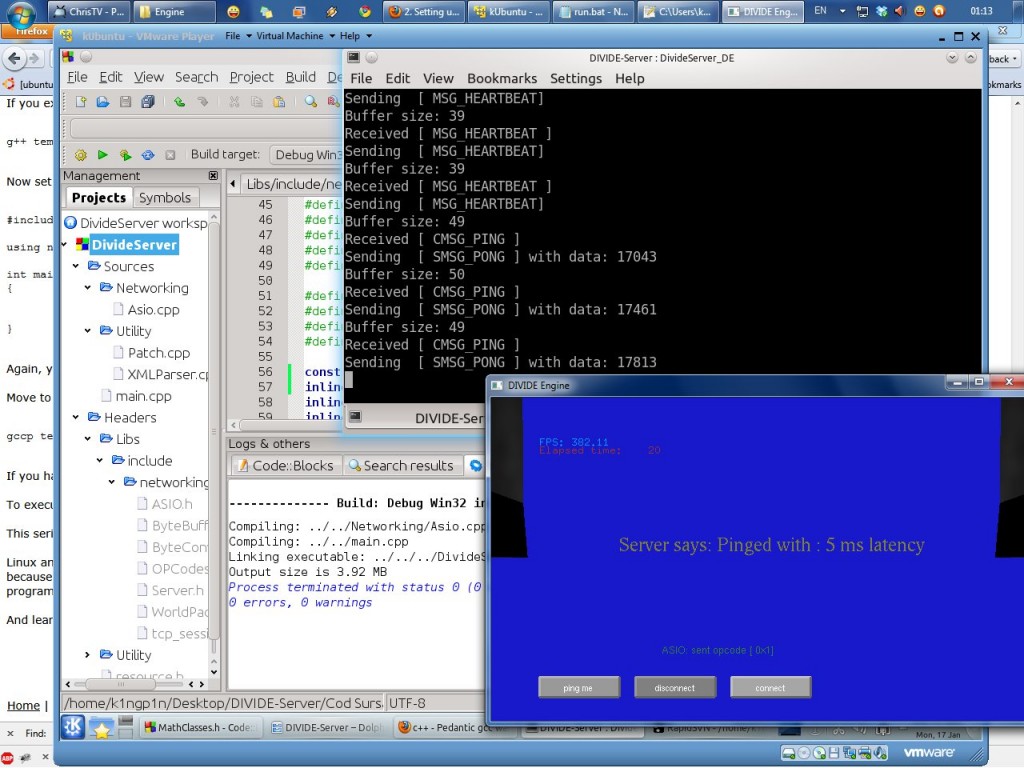Click the empty search input field in toolbar

tap(206, 129)
